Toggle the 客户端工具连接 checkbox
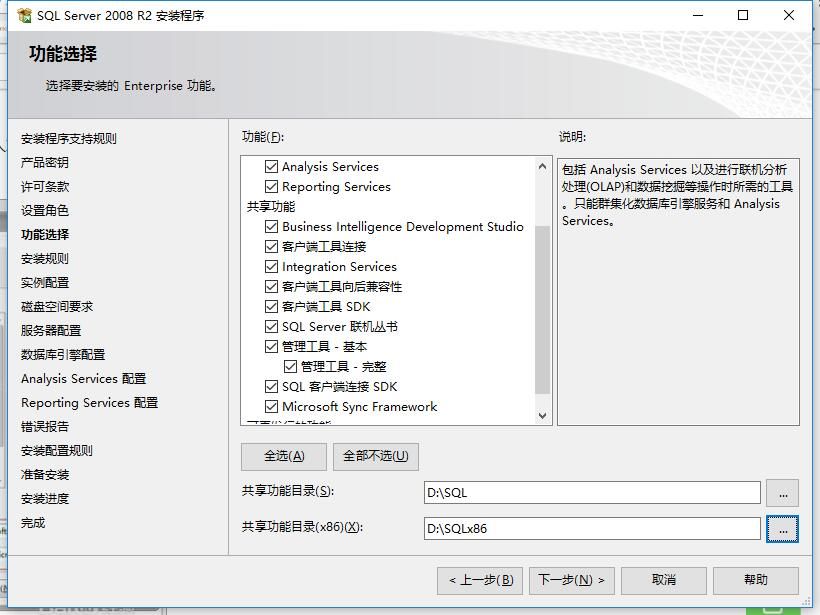820x615 pixels. point(271,246)
